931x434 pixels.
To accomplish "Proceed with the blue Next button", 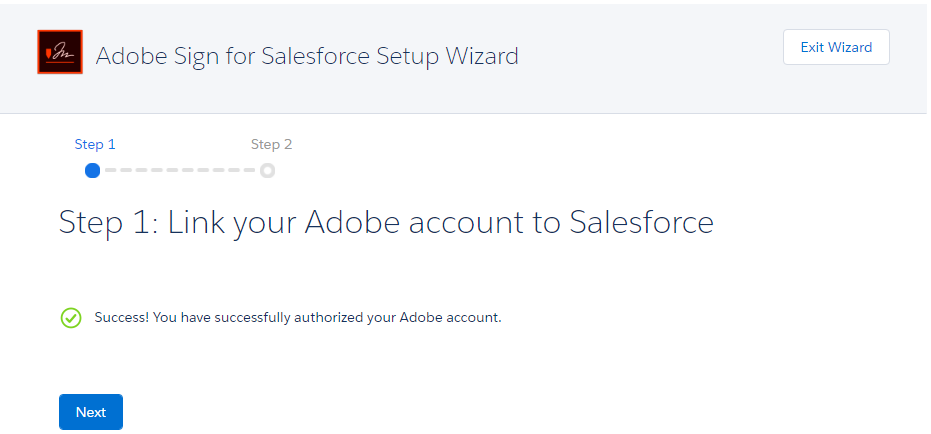I will tap(91, 412).
